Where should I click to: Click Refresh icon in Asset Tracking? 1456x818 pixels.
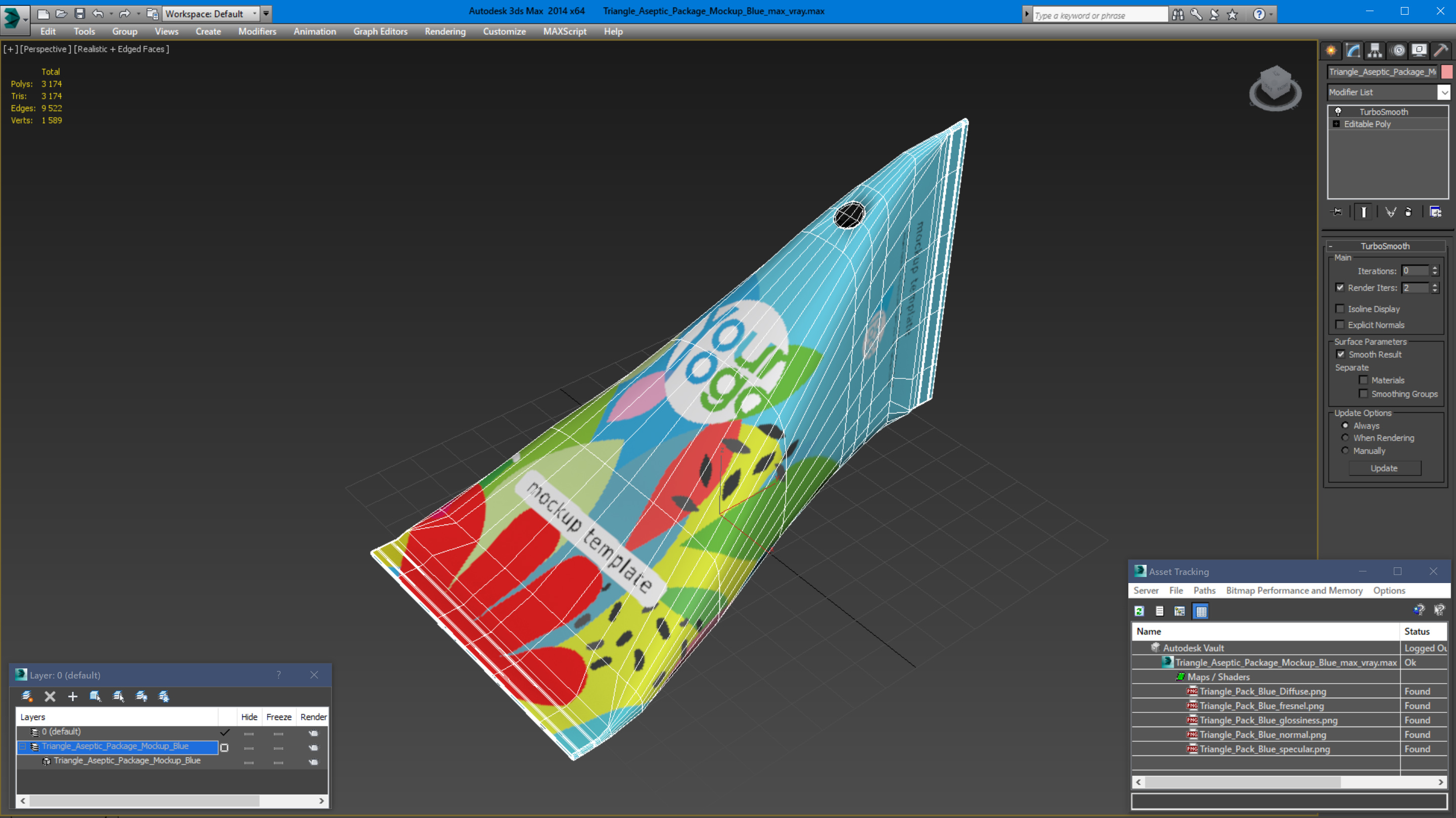tap(1139, 611)
